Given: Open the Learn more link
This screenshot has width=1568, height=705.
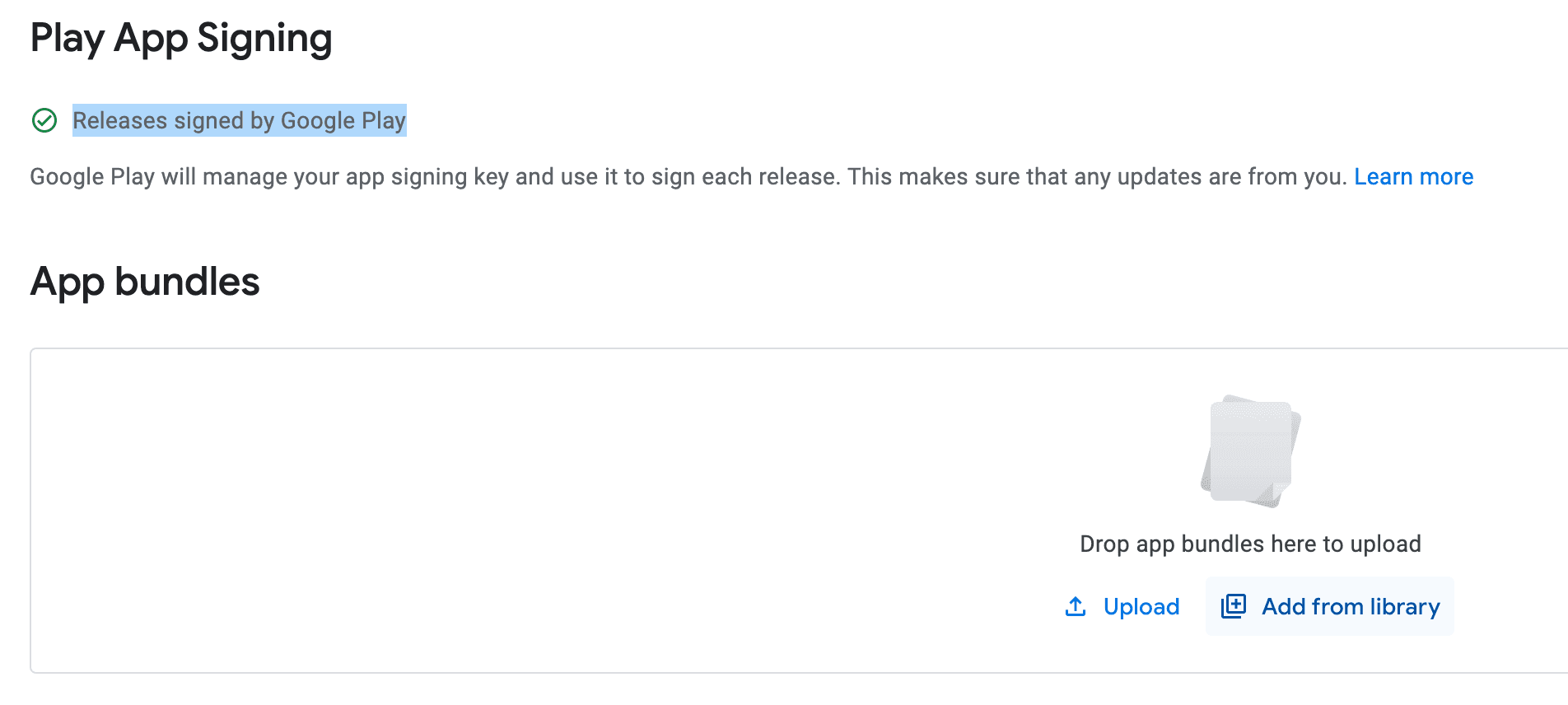Looking at the screenshot, I should 1413,177.
